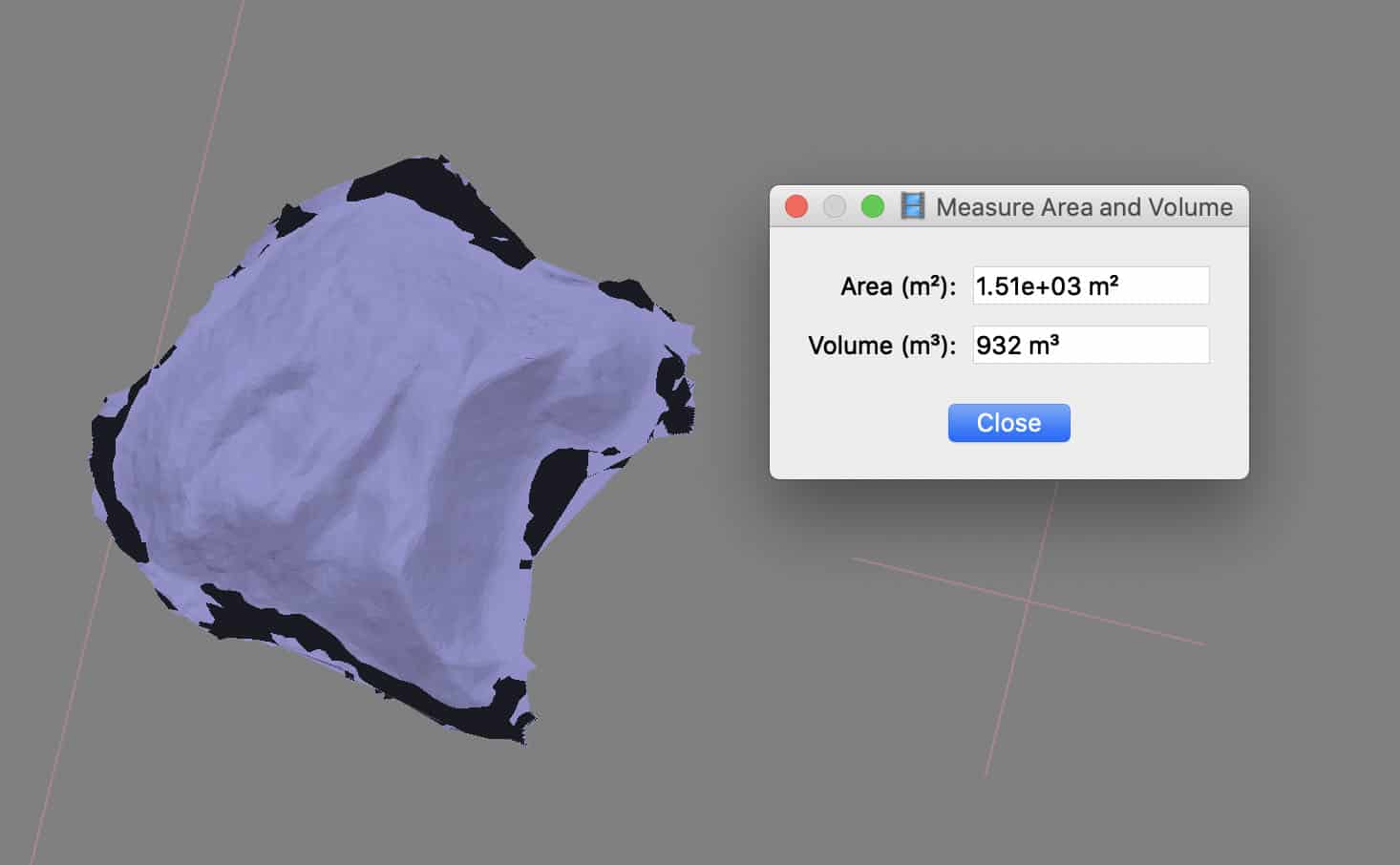Click the red window close button
The width and height of the screenshot is (1400, 865).
pyautogui.click(x=796, y=206)
